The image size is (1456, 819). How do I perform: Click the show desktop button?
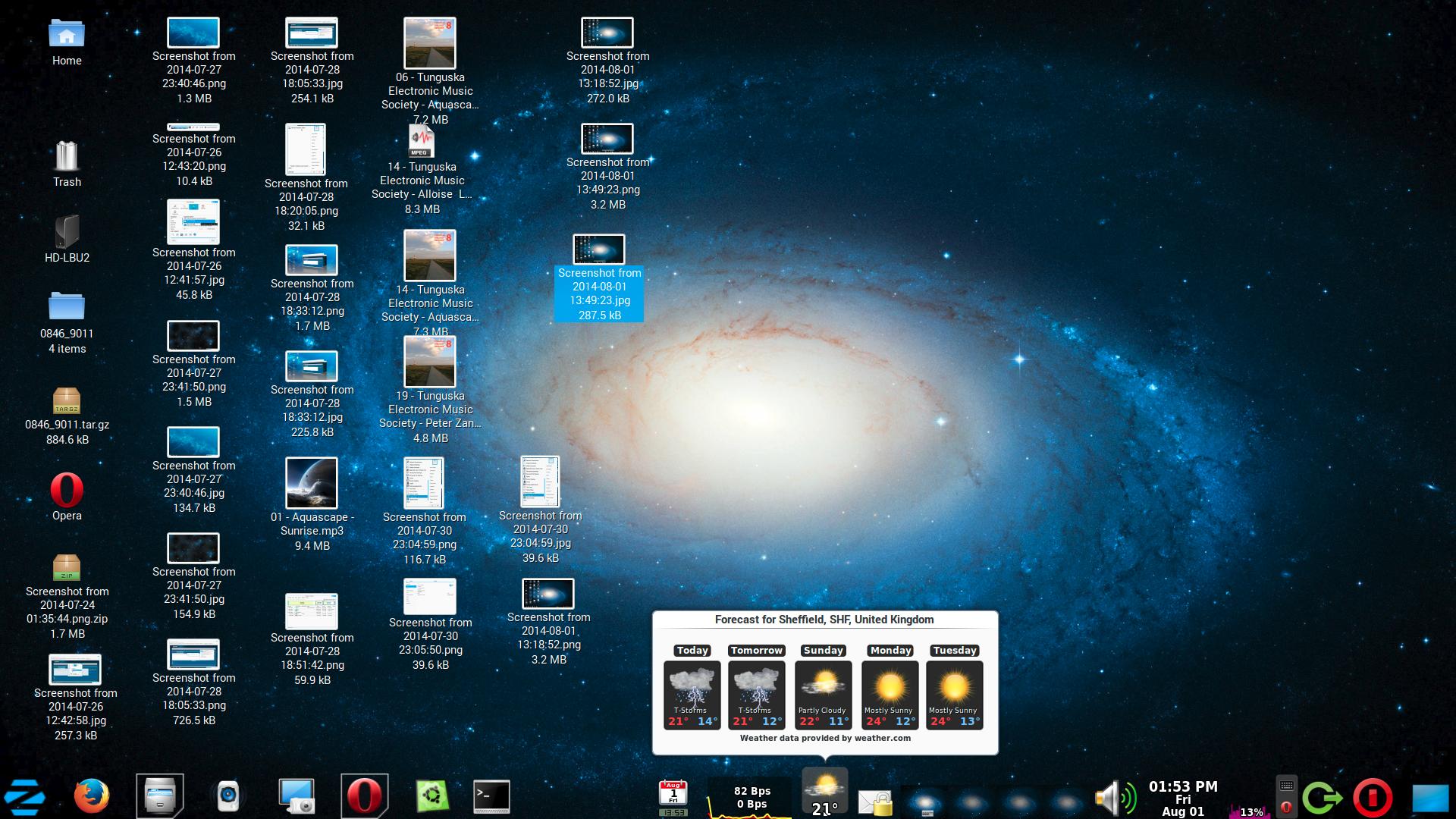click(x=1430, y=799)
